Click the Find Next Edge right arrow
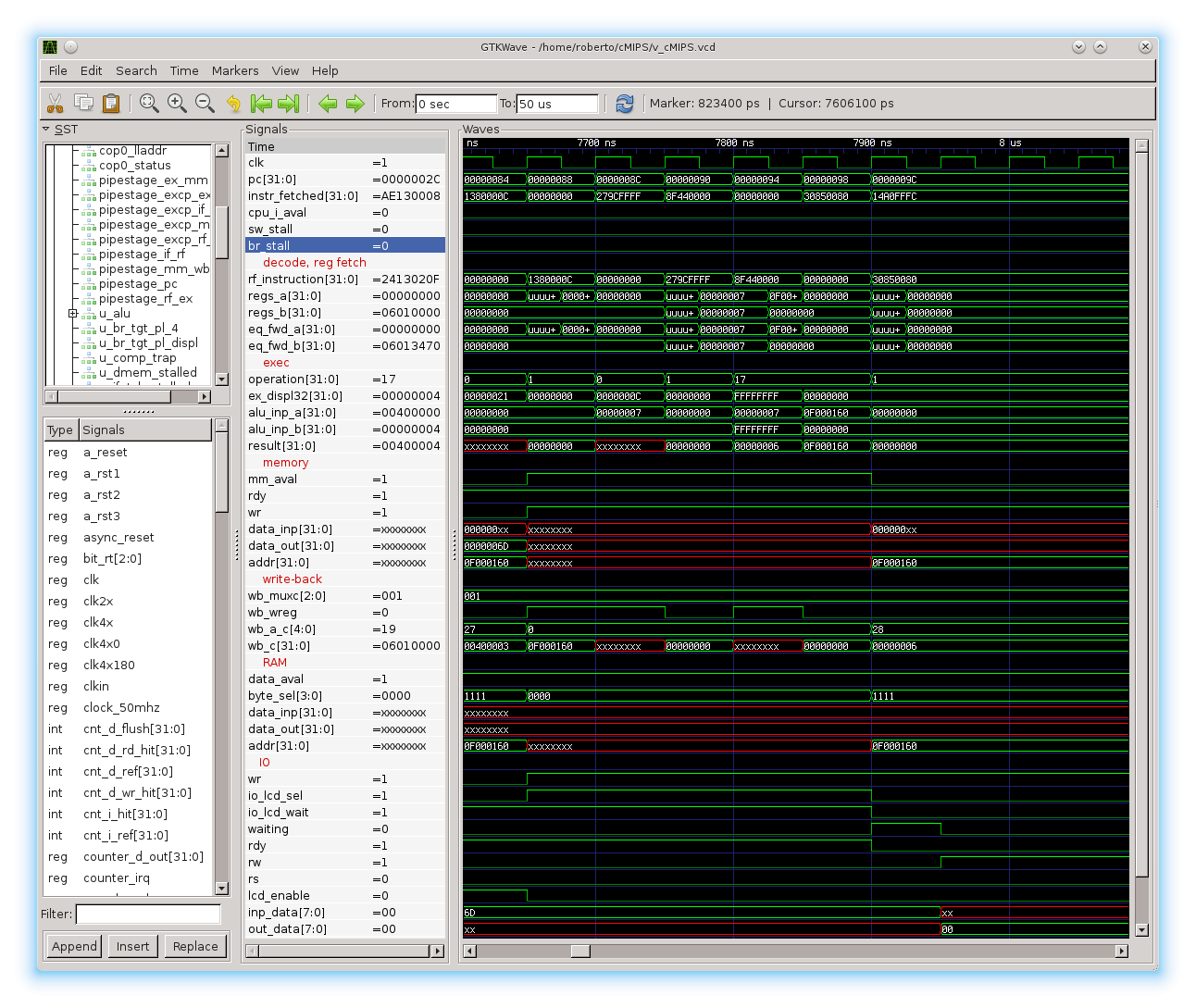The width and height of the screenshot is (1196, 1008). (x=355, y=103)
